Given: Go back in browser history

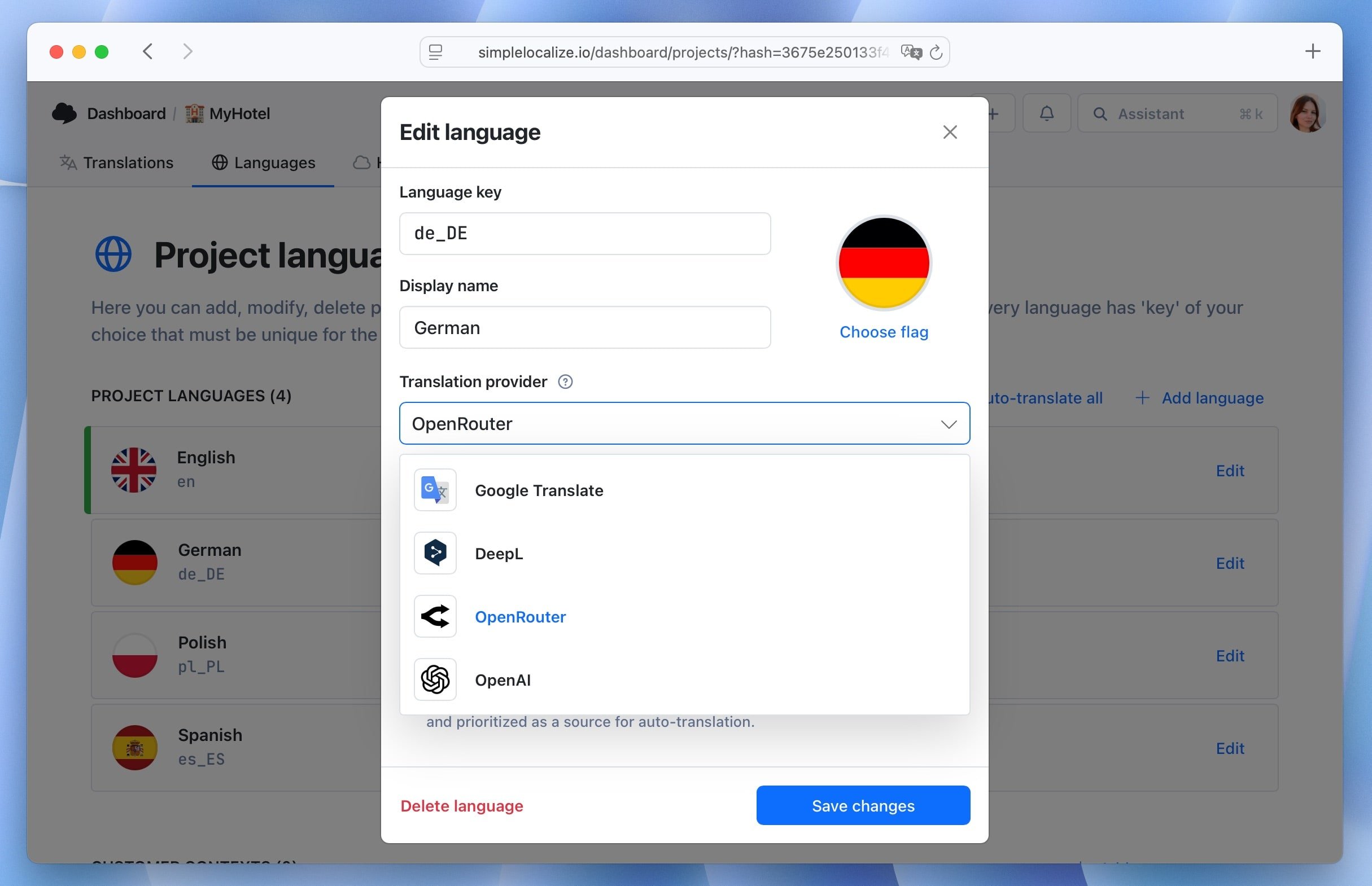Looking at the screenshot, I should point(148,52).
